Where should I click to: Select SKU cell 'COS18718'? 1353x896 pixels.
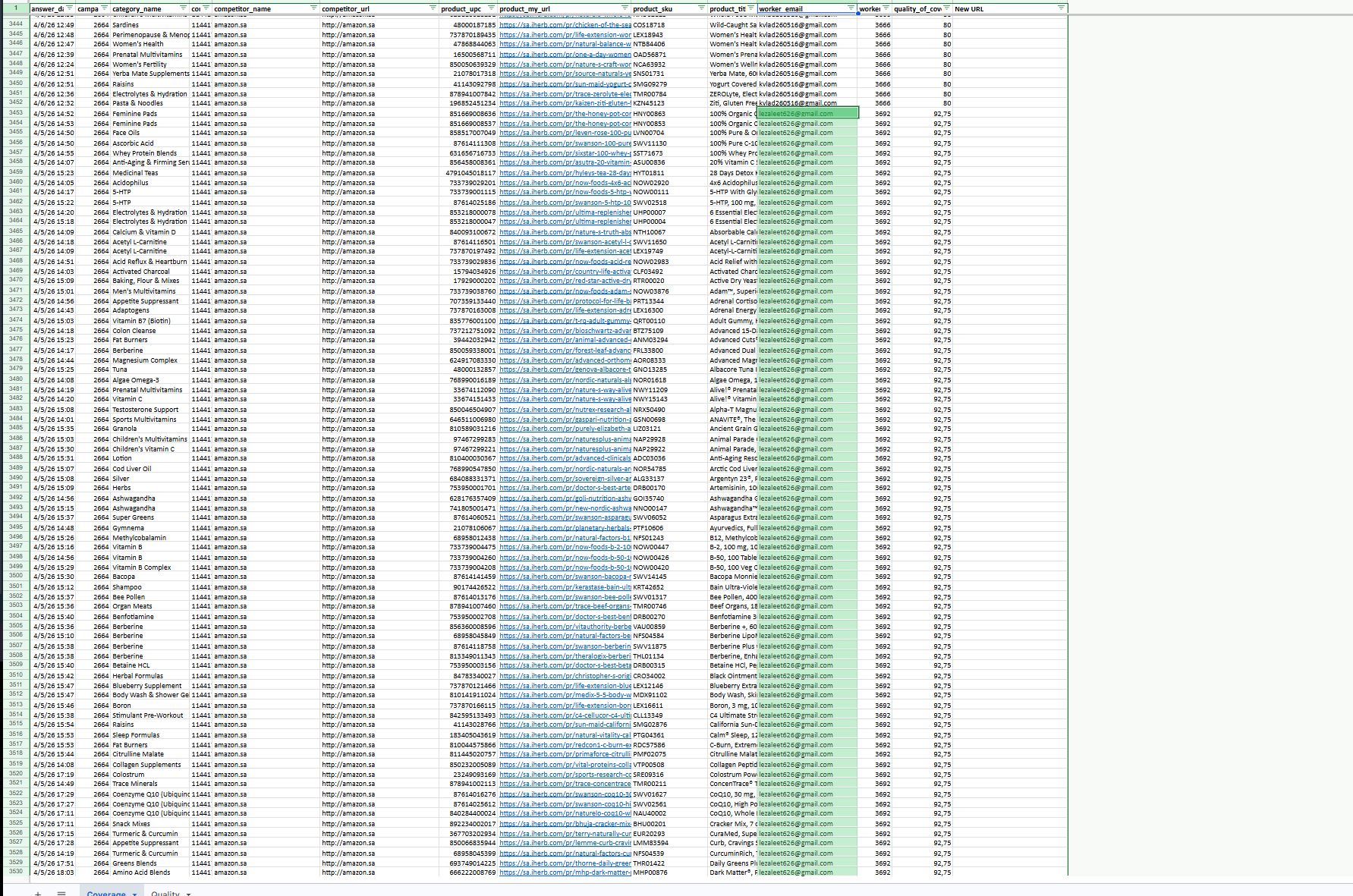click(x=669, y=24)
